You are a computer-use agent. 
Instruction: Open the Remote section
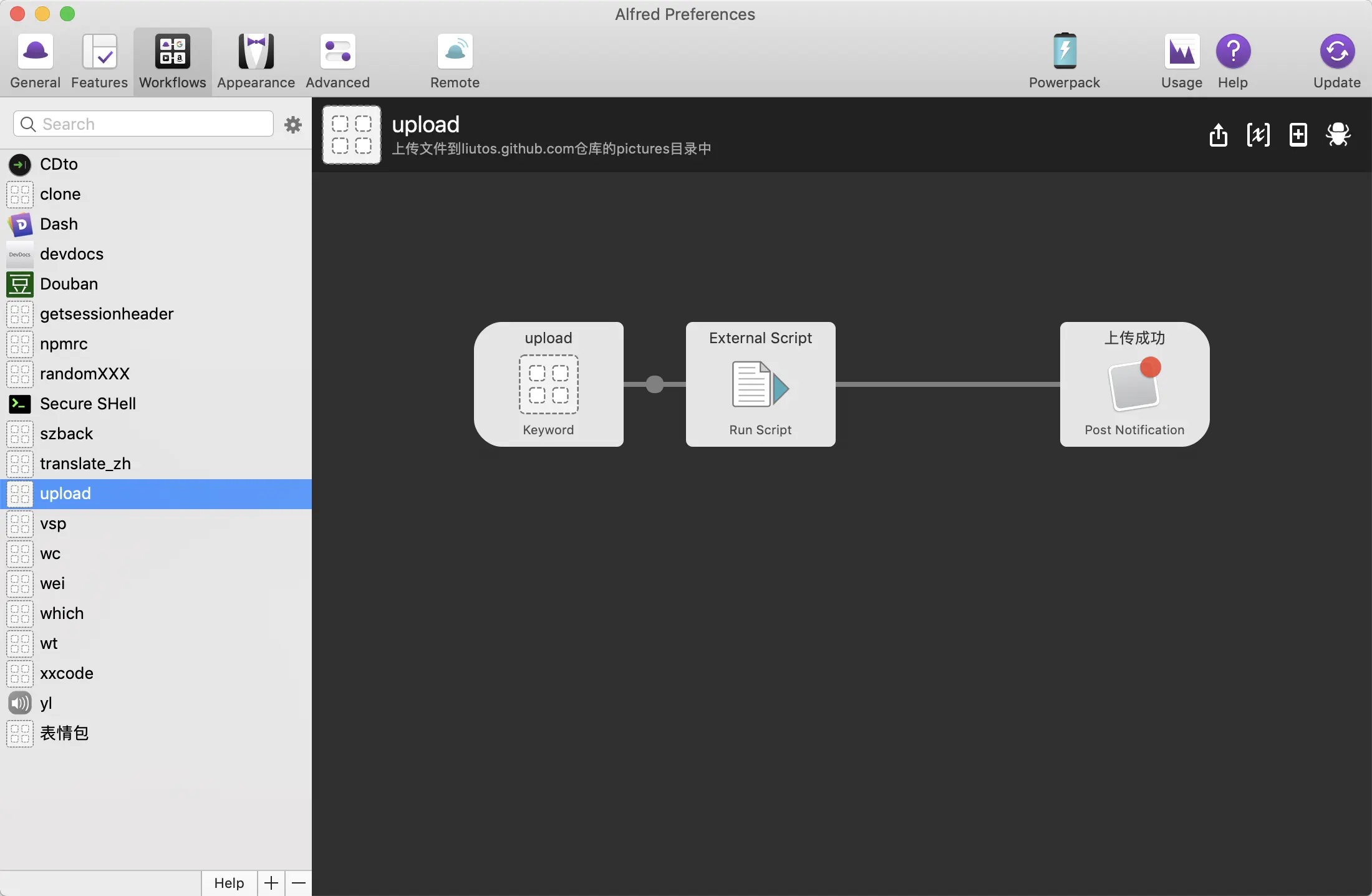tap(455, 61)
